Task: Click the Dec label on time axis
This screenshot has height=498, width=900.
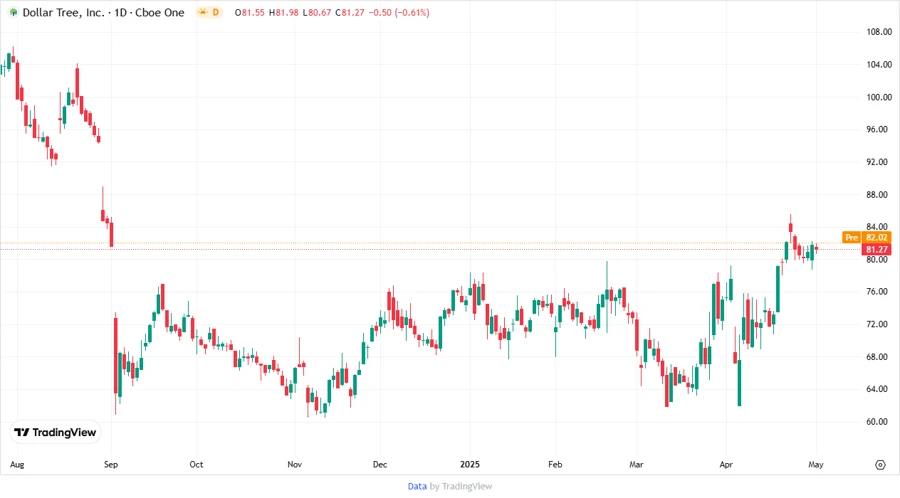Action: [380, 465]
